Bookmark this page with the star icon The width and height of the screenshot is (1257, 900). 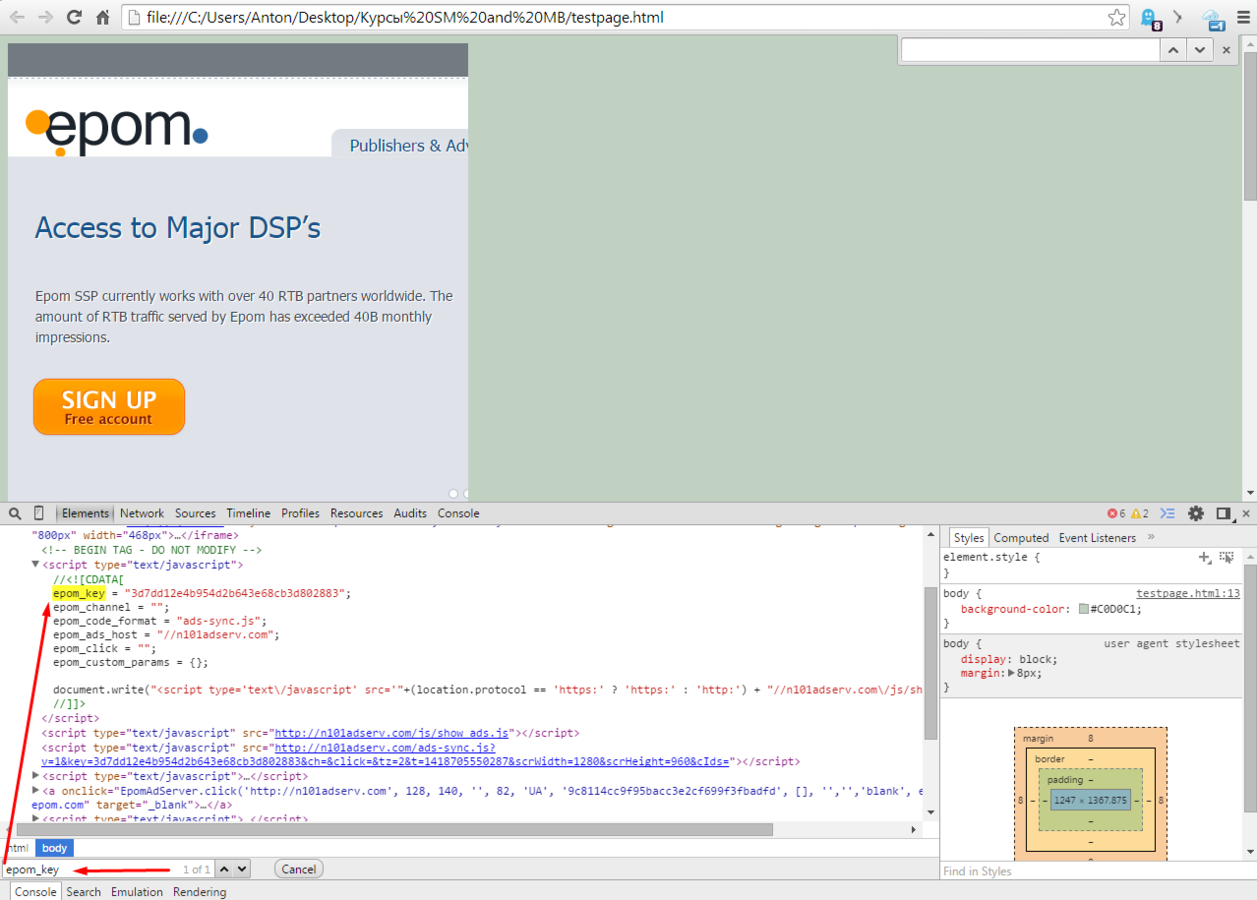tap(1117, 17)
